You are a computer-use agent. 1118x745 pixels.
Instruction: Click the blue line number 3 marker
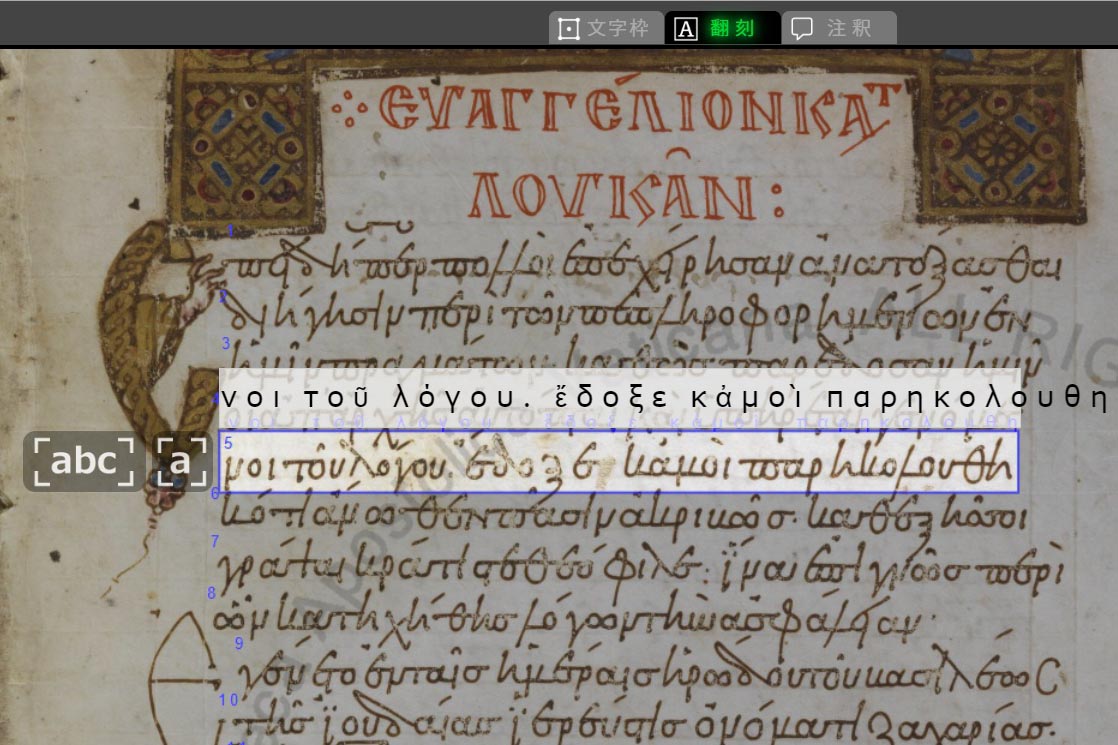(x=226, y=343)
